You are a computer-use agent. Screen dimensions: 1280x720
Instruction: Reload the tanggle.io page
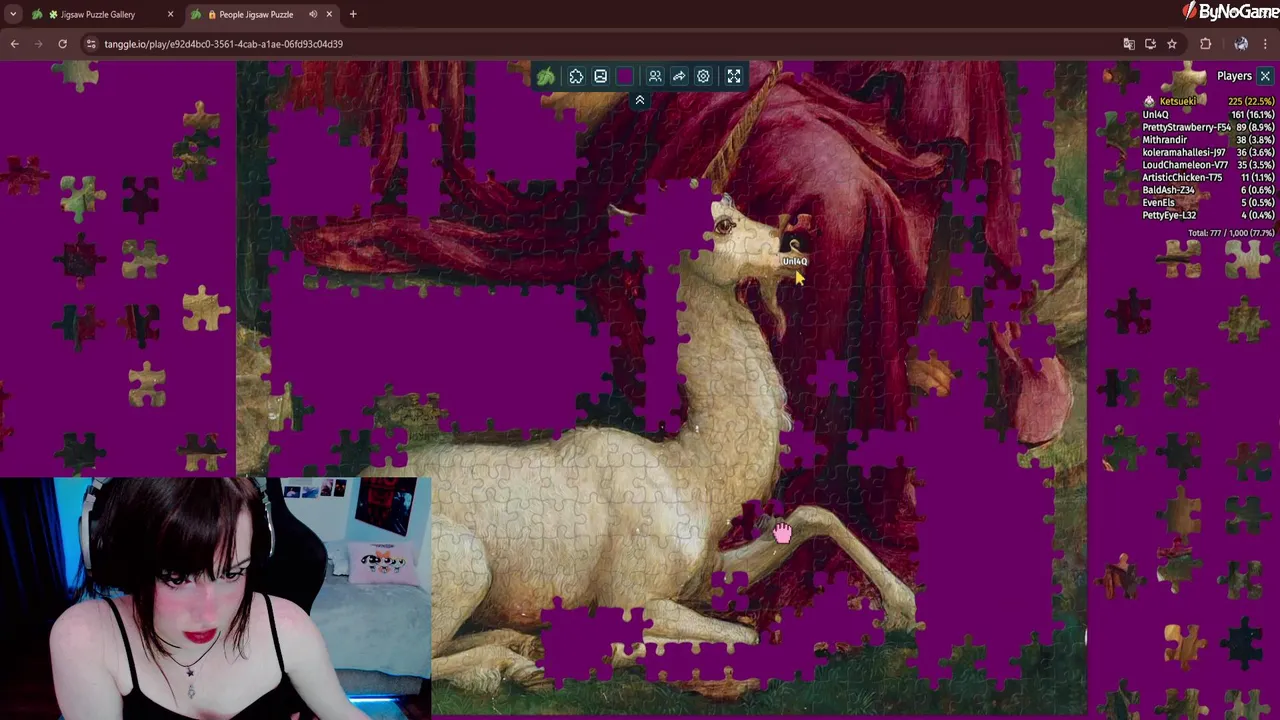coord(62,44)
